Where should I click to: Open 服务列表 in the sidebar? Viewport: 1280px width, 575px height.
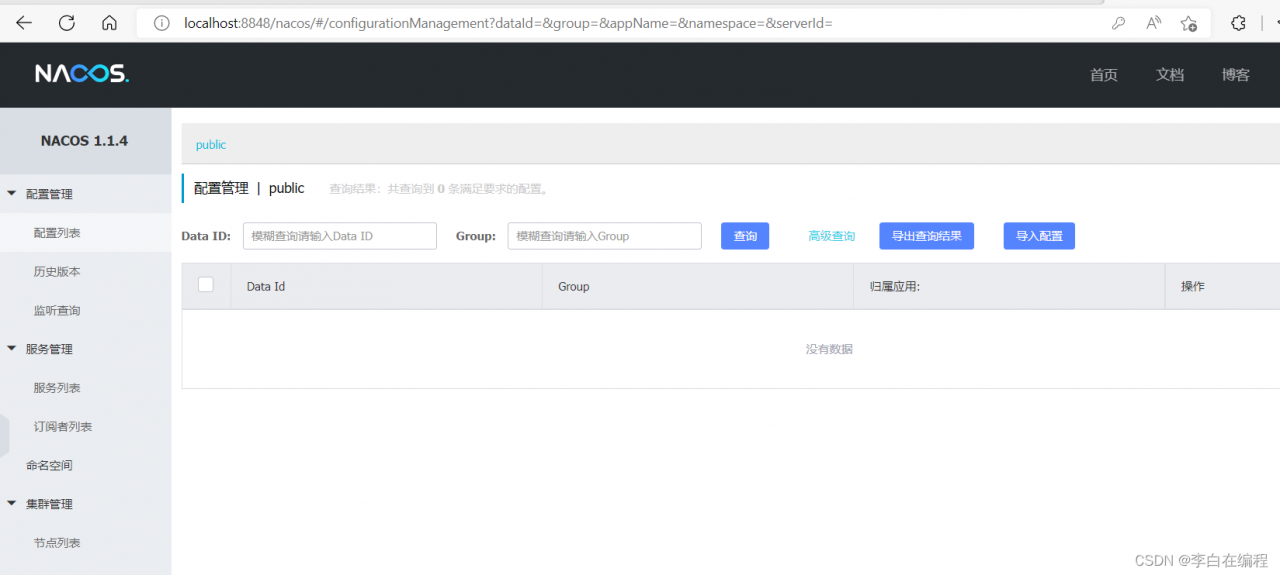[57, 388]
